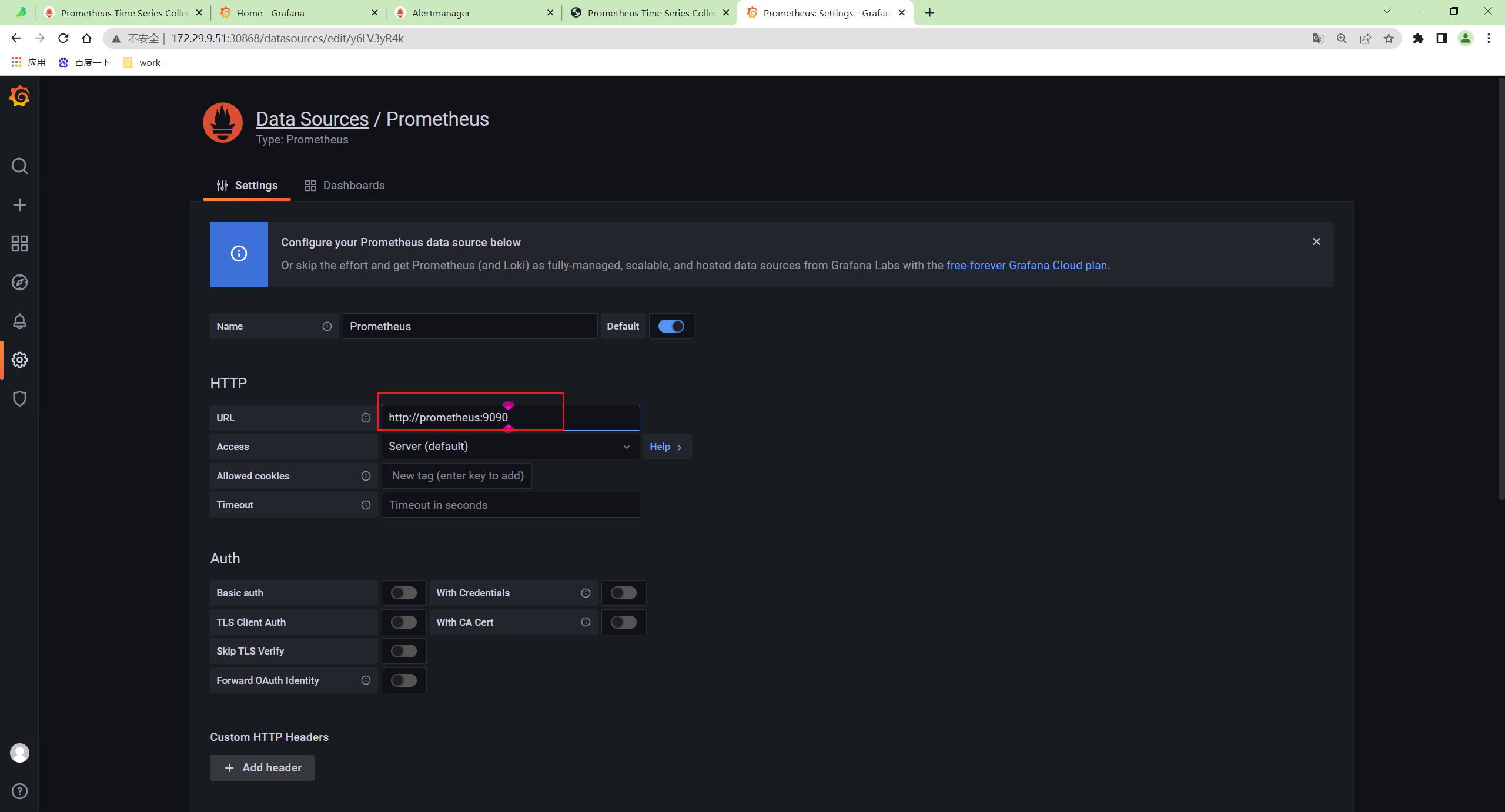
Task: Open the browser extensions puzzle icon
Action: click(x=1418, y=39)
